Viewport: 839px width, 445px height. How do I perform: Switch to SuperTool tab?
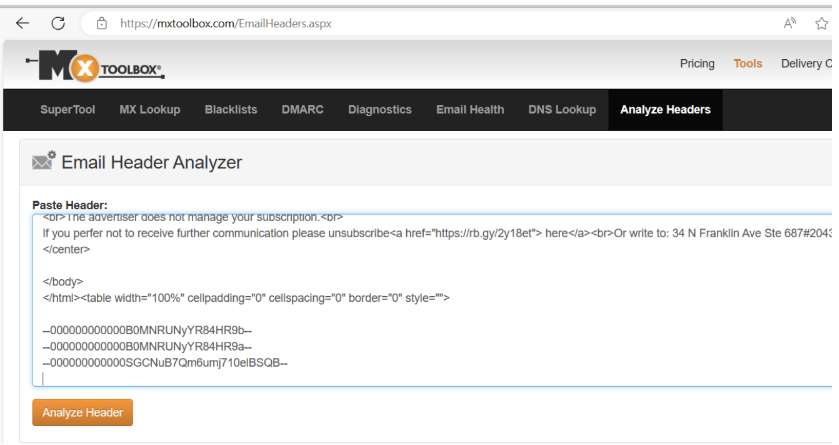[67, 110]
